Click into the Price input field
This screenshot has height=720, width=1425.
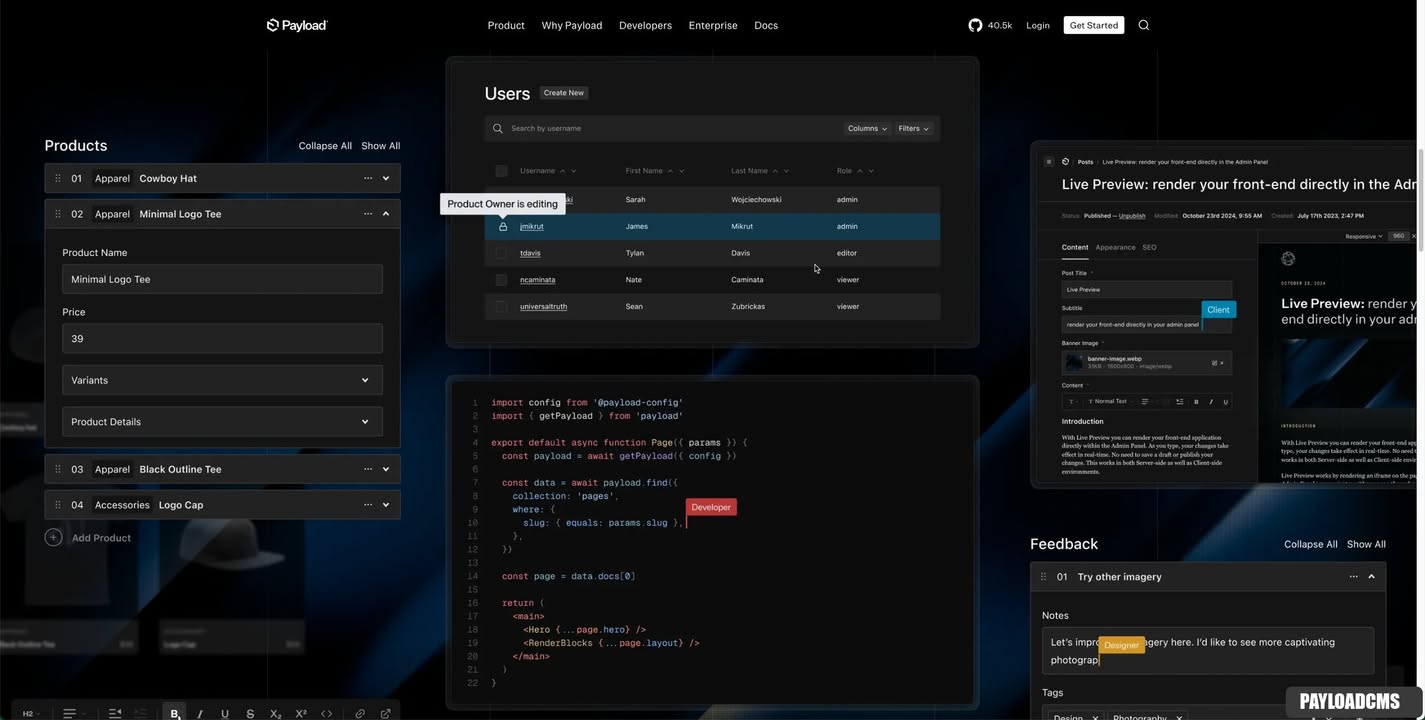point(222,339)
